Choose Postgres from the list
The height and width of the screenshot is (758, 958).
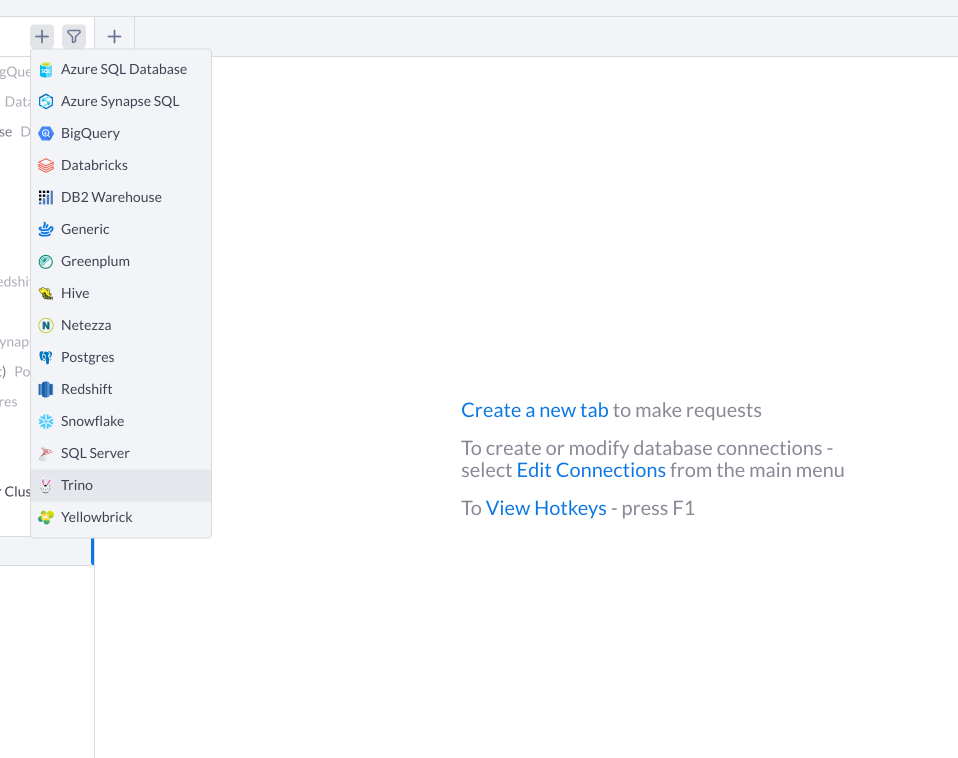(121, 357)
